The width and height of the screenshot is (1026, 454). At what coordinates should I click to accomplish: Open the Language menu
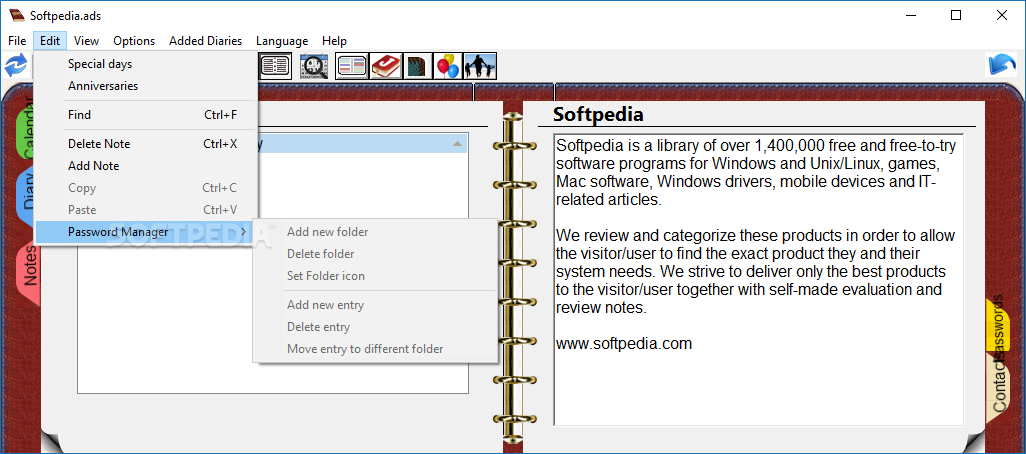pyautogui.click(x=282, y=41)
